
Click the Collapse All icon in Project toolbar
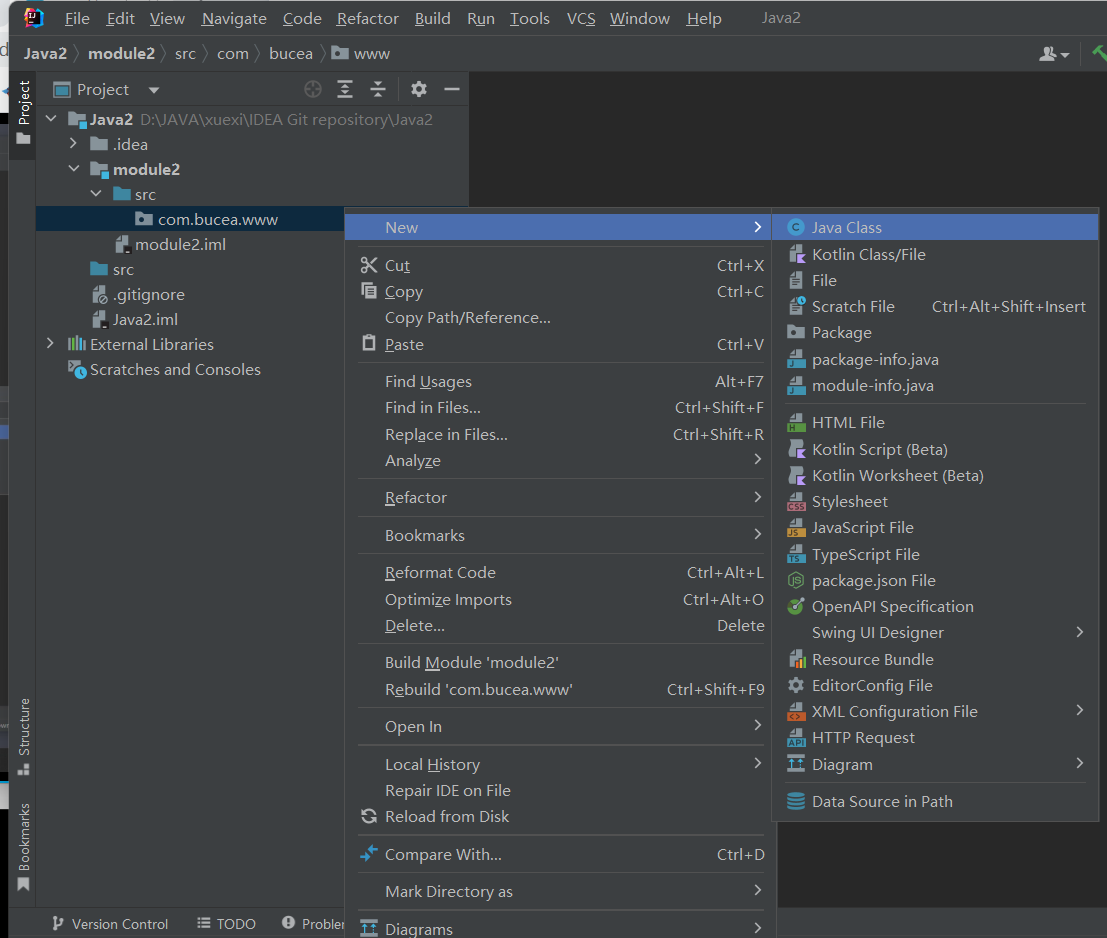377,89
